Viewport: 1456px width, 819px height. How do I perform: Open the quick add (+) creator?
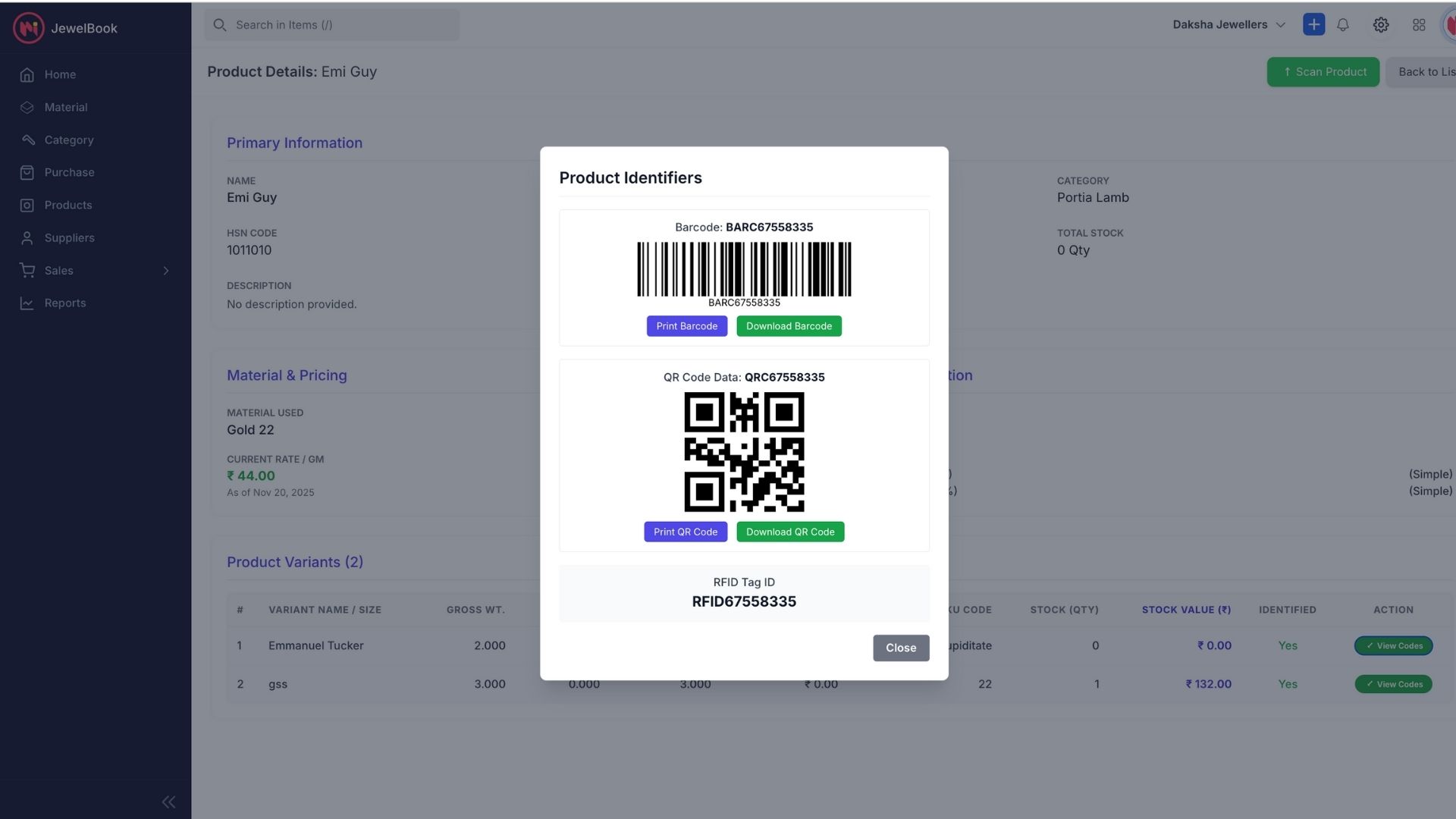click(x=1313, y=24)
